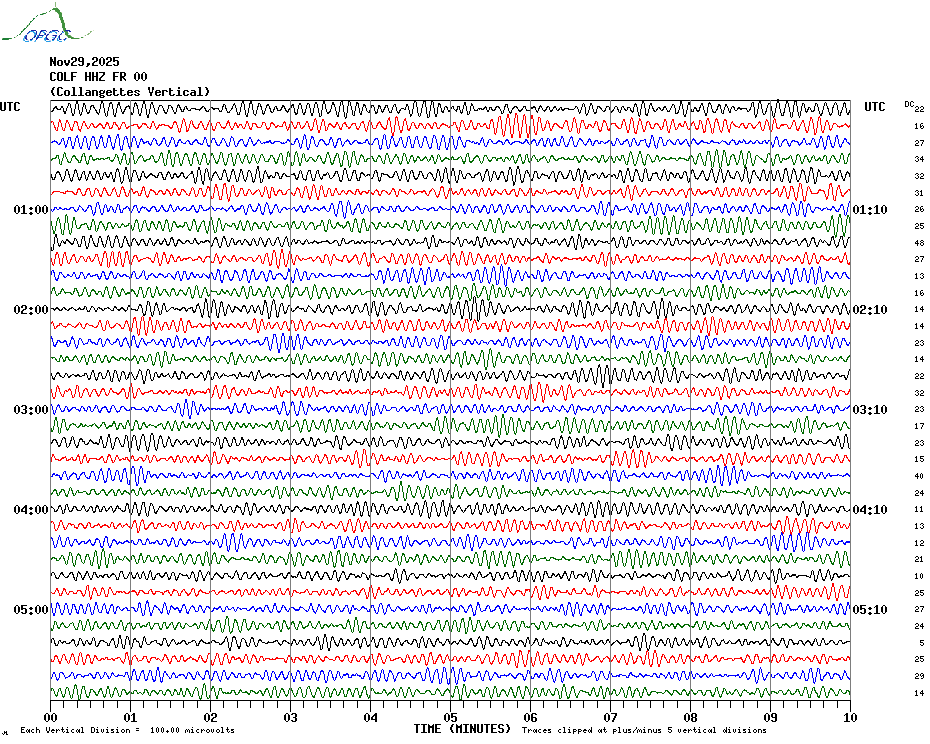Click the COLF HHZ FR 00 station text
Viewport: 930px width, 744px height.
[98, 77]
